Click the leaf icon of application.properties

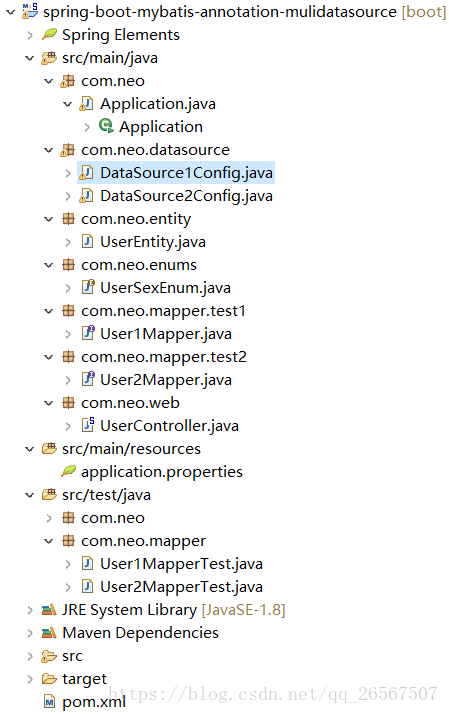coord(68,471)
